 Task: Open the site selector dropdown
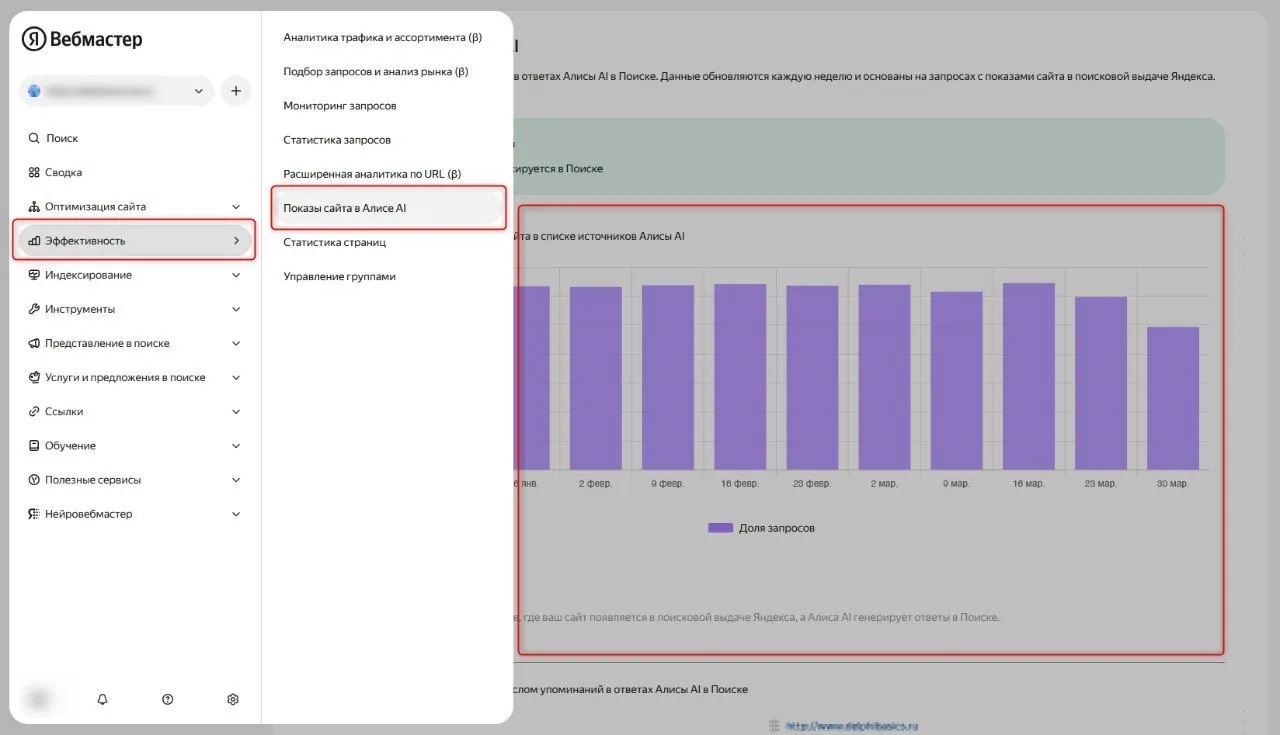(x=116, y=91)
